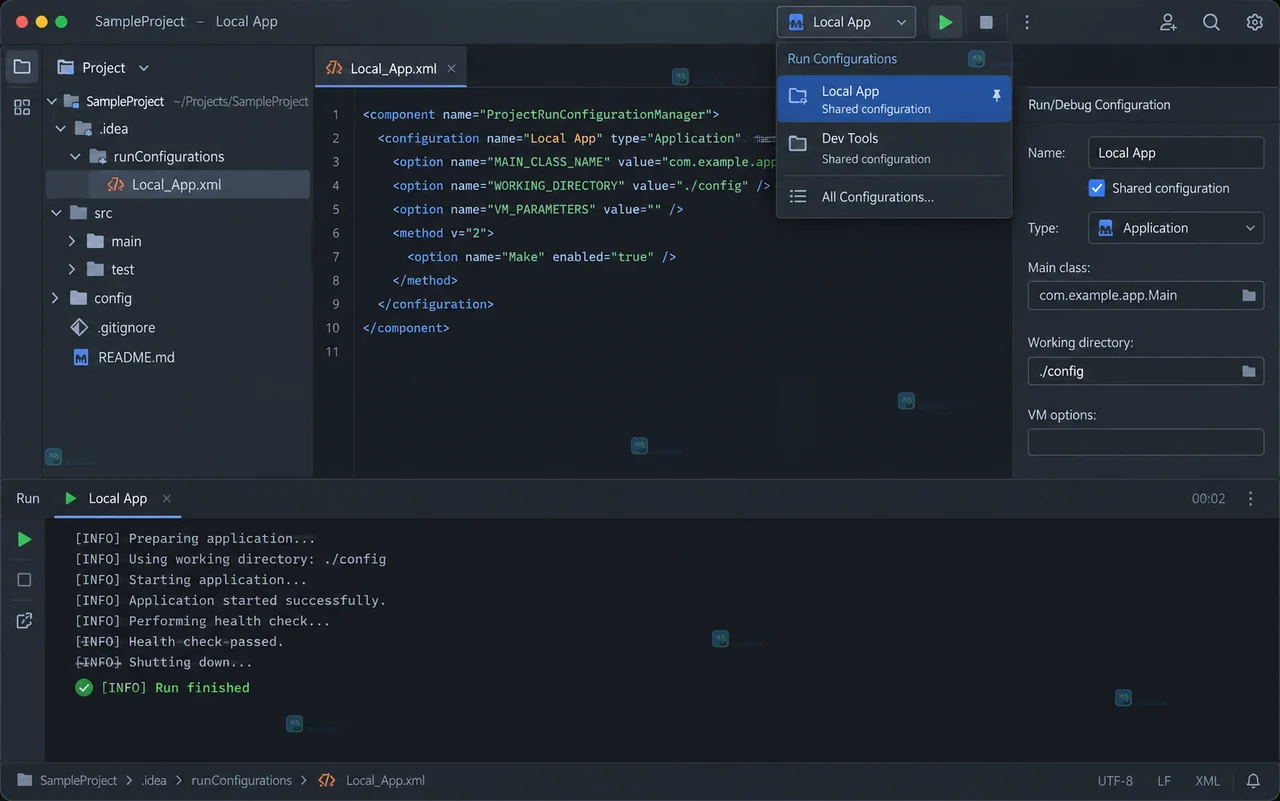Open Run panel options menu

pyautogui.click(x=1250, y=498)
